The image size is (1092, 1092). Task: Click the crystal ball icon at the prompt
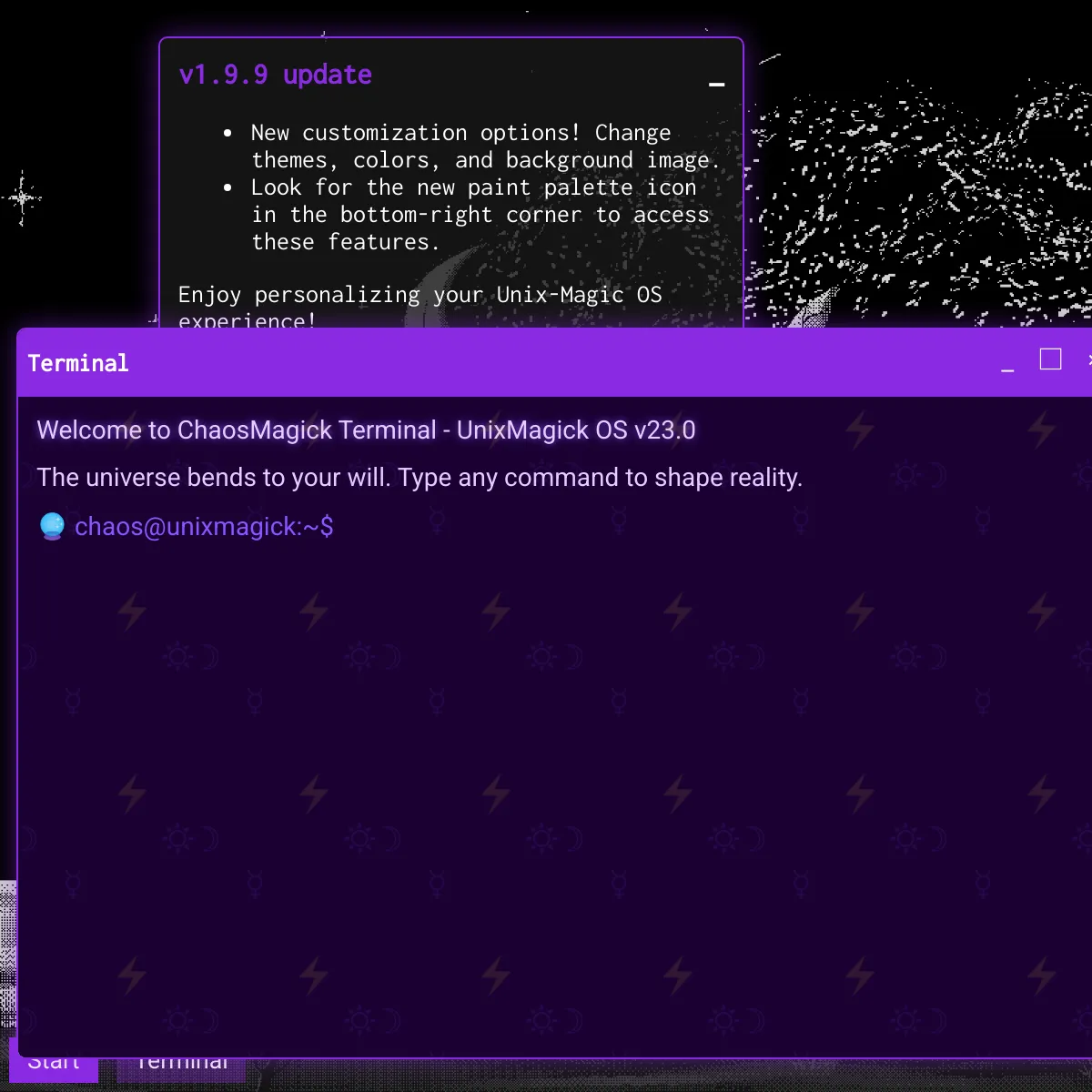click(52, 526)
